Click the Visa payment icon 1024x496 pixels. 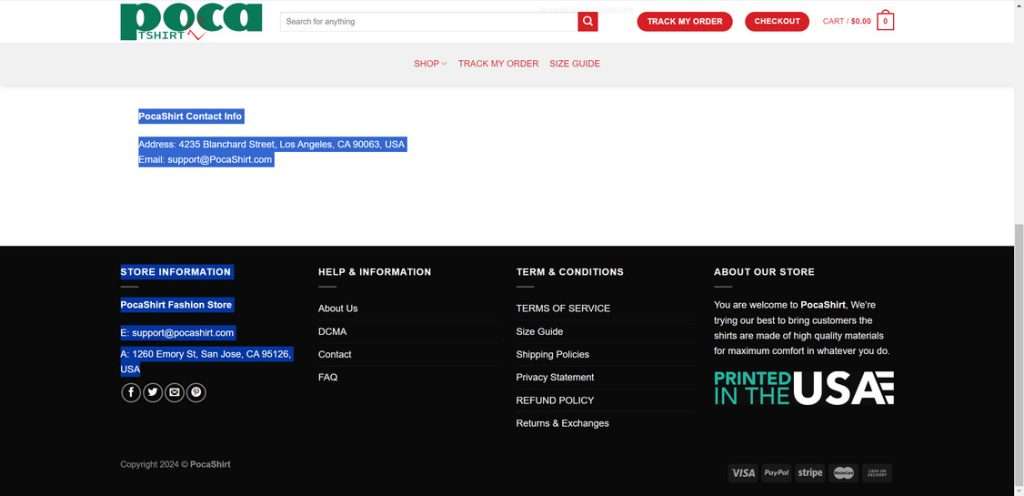[x=743, y=473]
